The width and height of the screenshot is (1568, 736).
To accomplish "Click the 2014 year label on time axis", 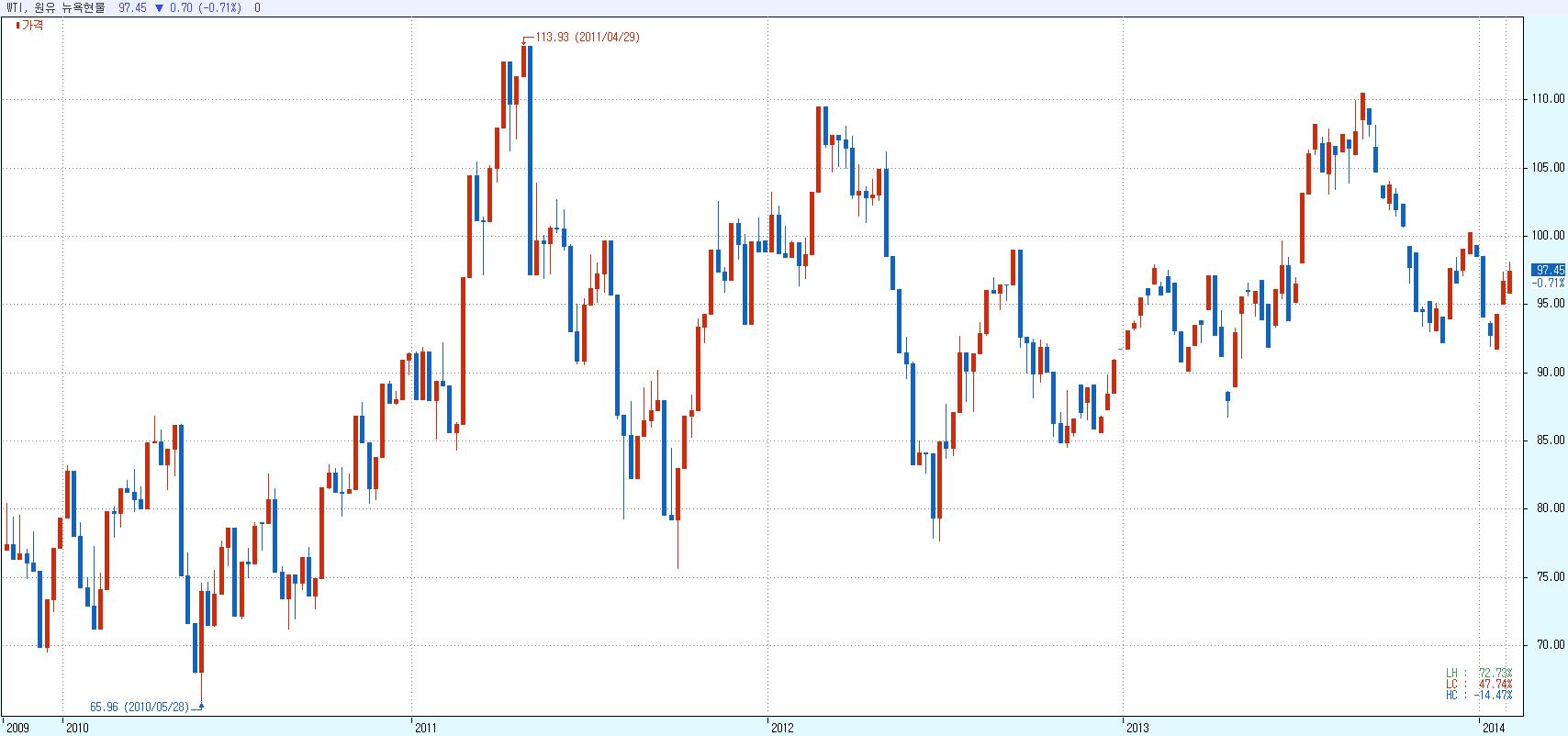I will coord(1495,728).
